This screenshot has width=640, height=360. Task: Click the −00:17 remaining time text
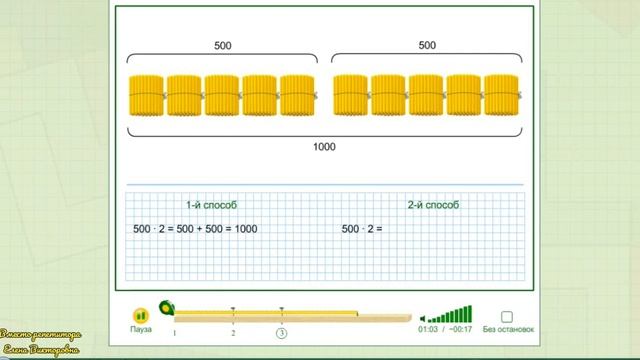[460, 329]
